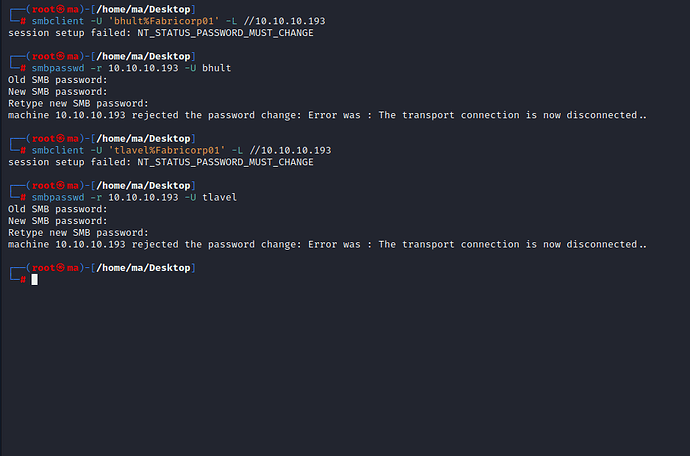
Task: Click 'Old SMB password:' under the bhult smbpasswd command
Action: 57,80
